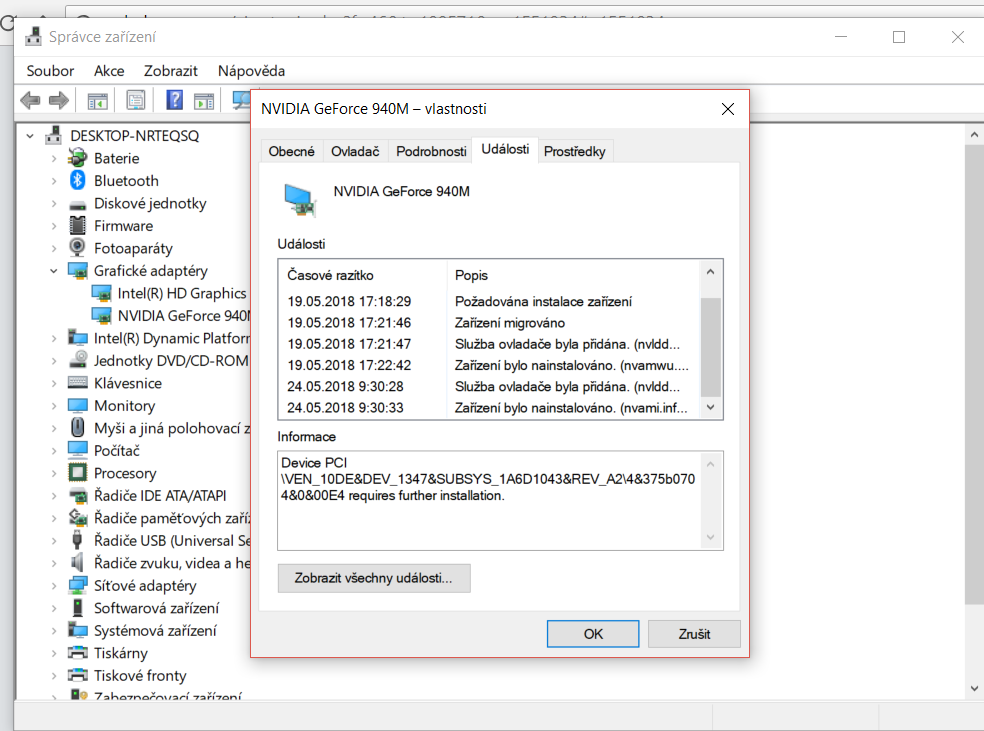Click the Zrušit button
The height and width of the screenshot is (731, 984).
694,634
